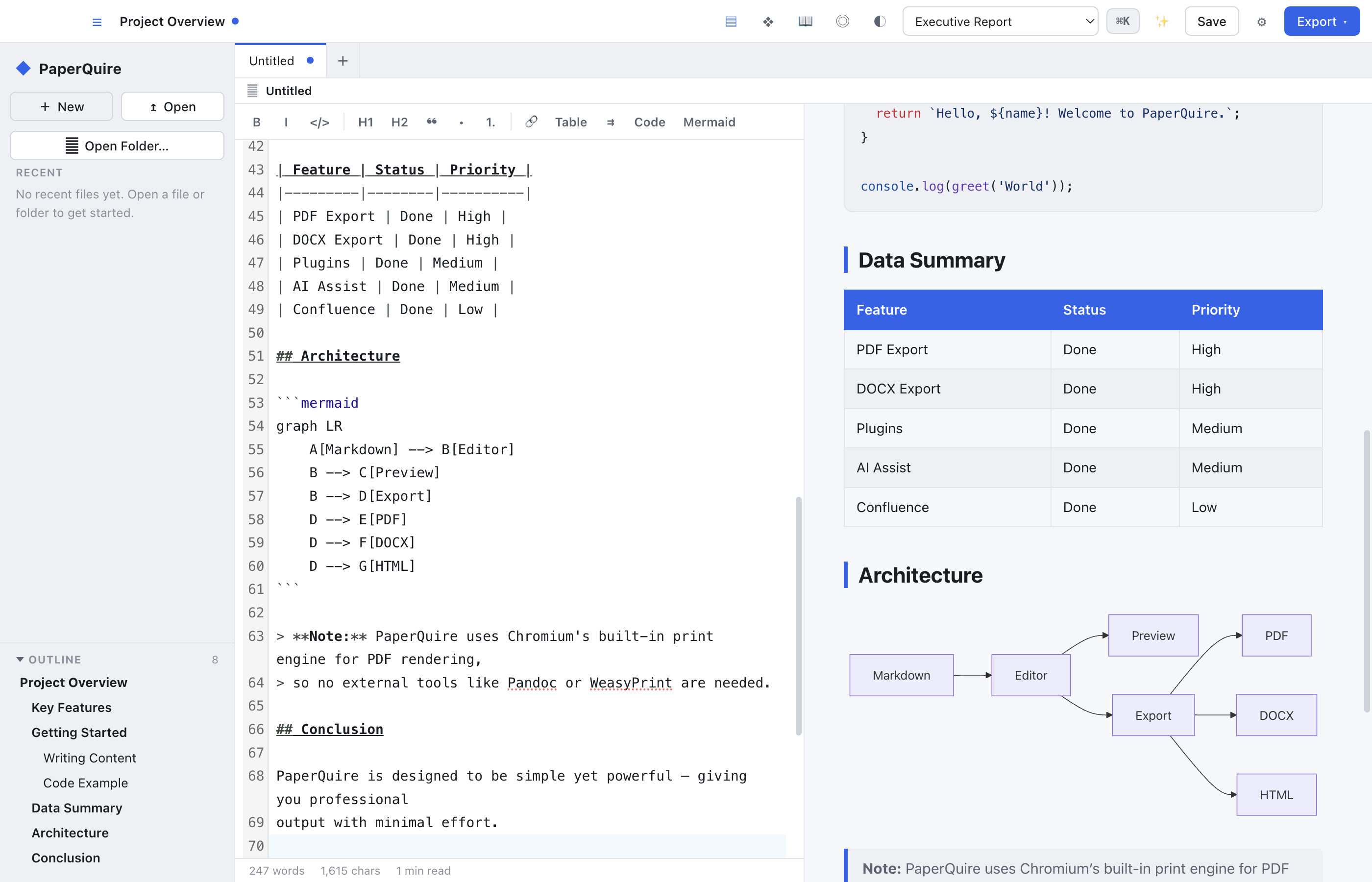Screen dimensions: 1372x882
Task: Jump to Writing Content in outline
Action: tap(90, 758)
